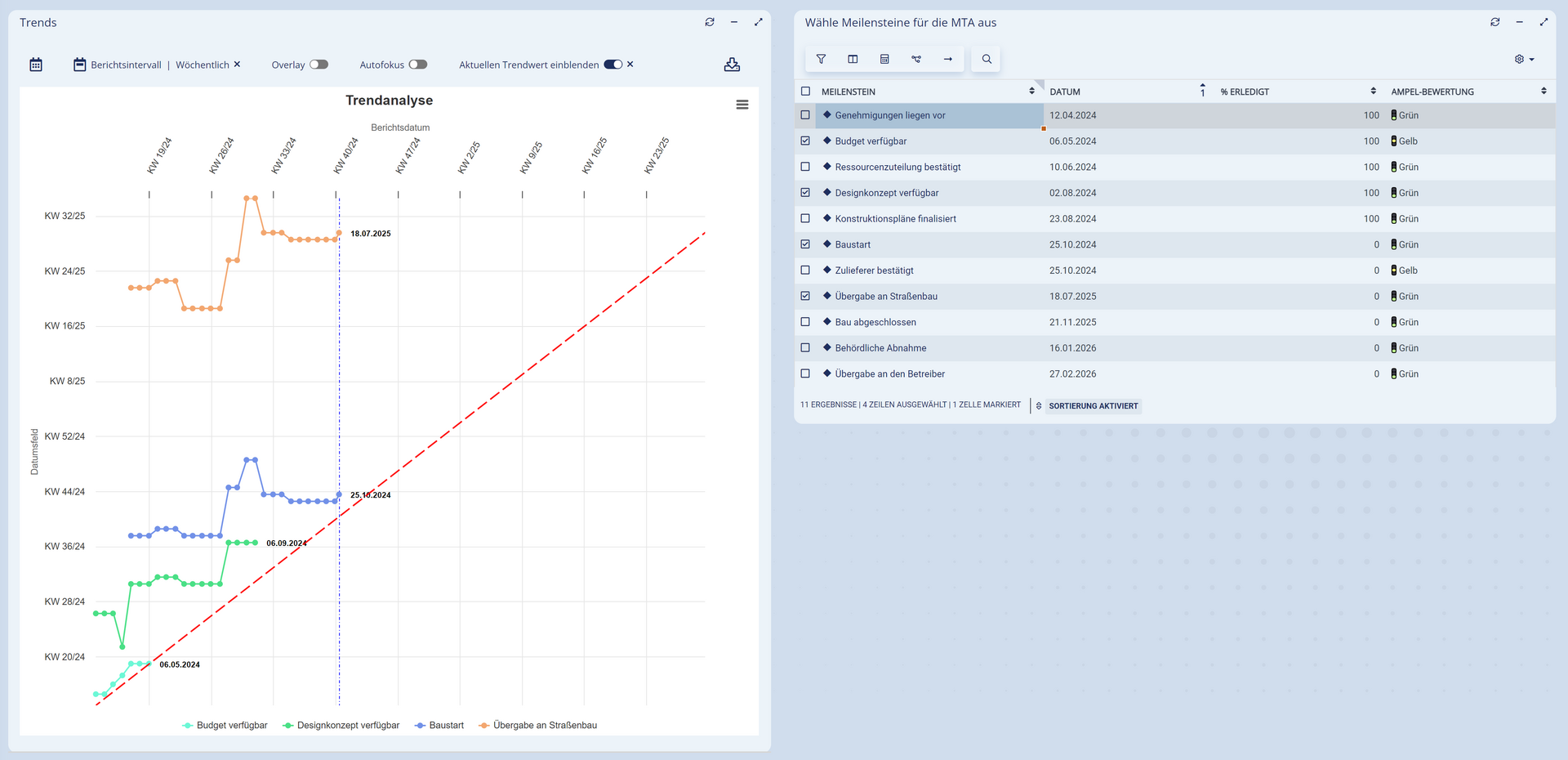Screen dimensions: 1568x760
Task: Refresh the Trends panel
Action: click(710, 22)
